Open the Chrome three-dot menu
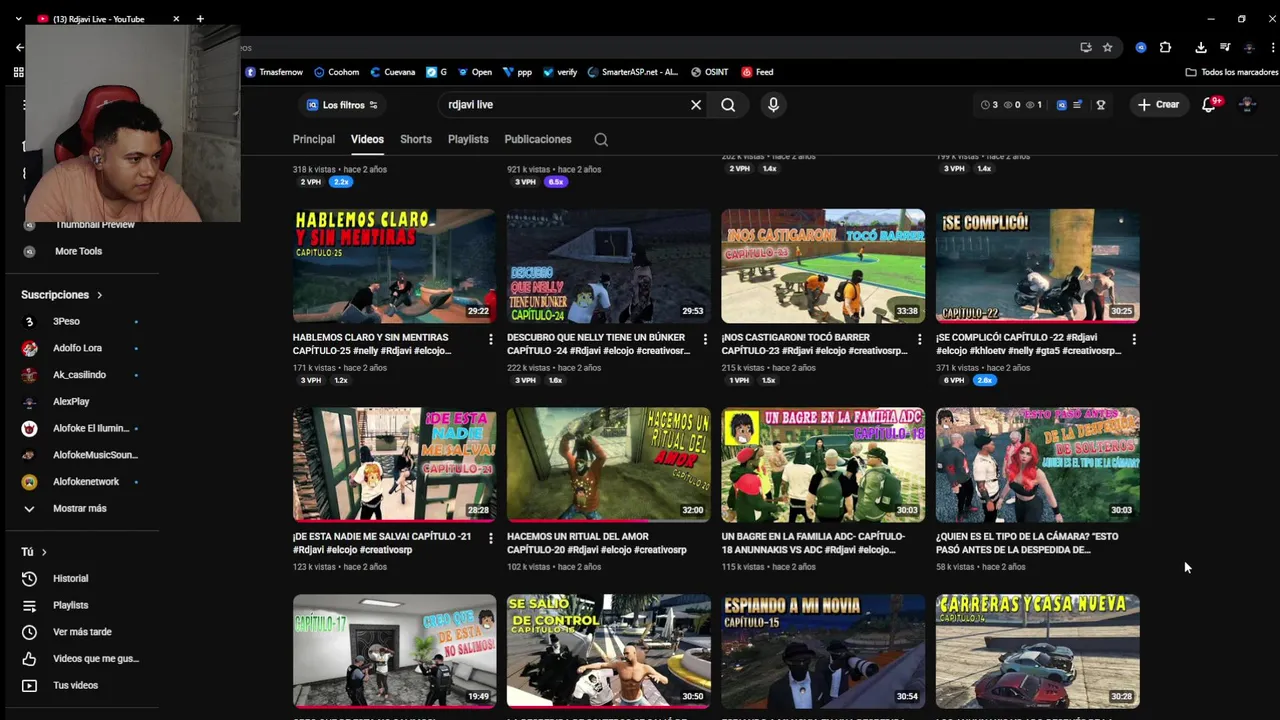Image resolution: width=1280 pixels, height=720 pixels. click(1271, 47)
